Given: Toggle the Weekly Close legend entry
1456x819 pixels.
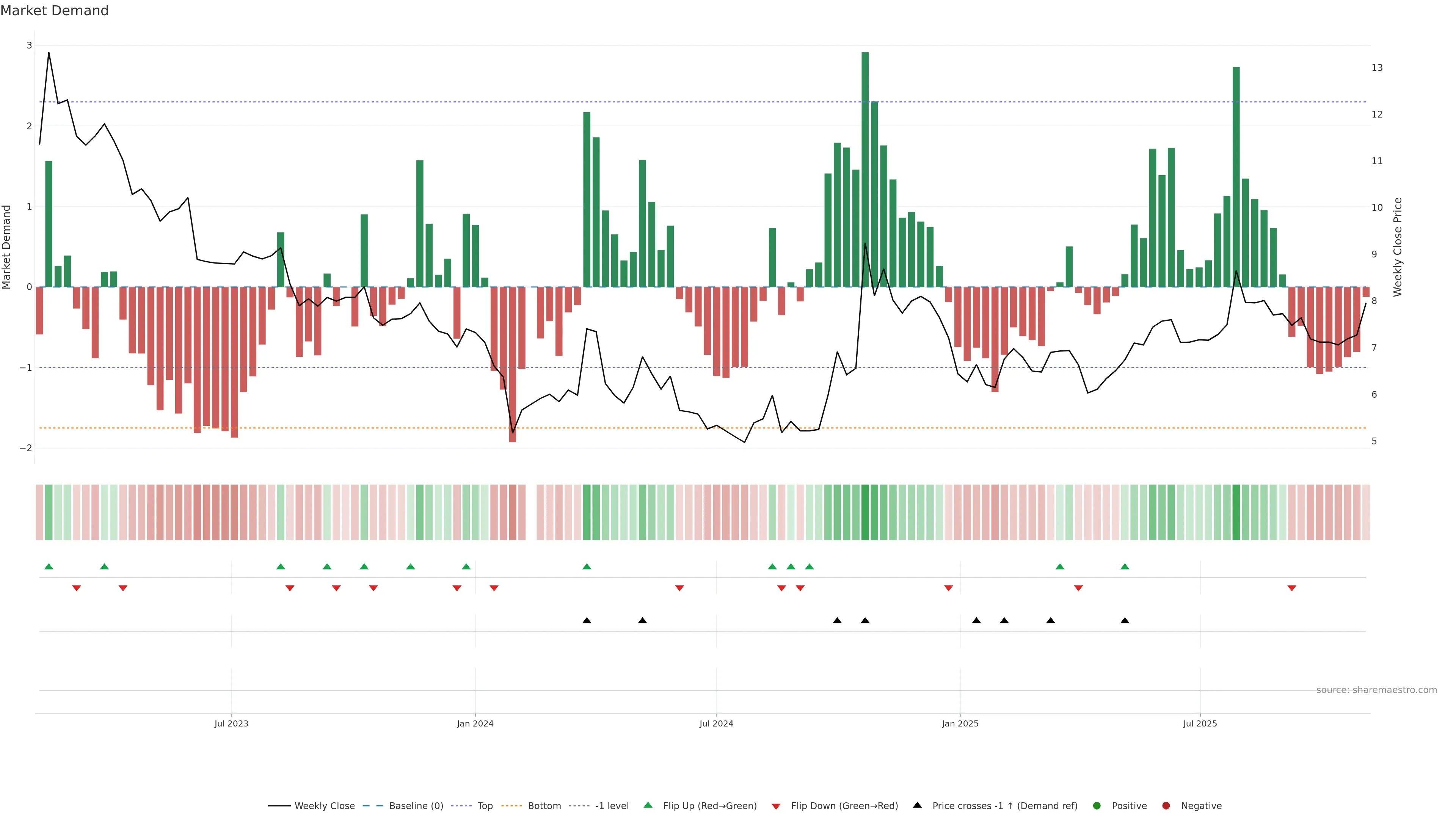Looking at the screenshot, I should 325,805.
